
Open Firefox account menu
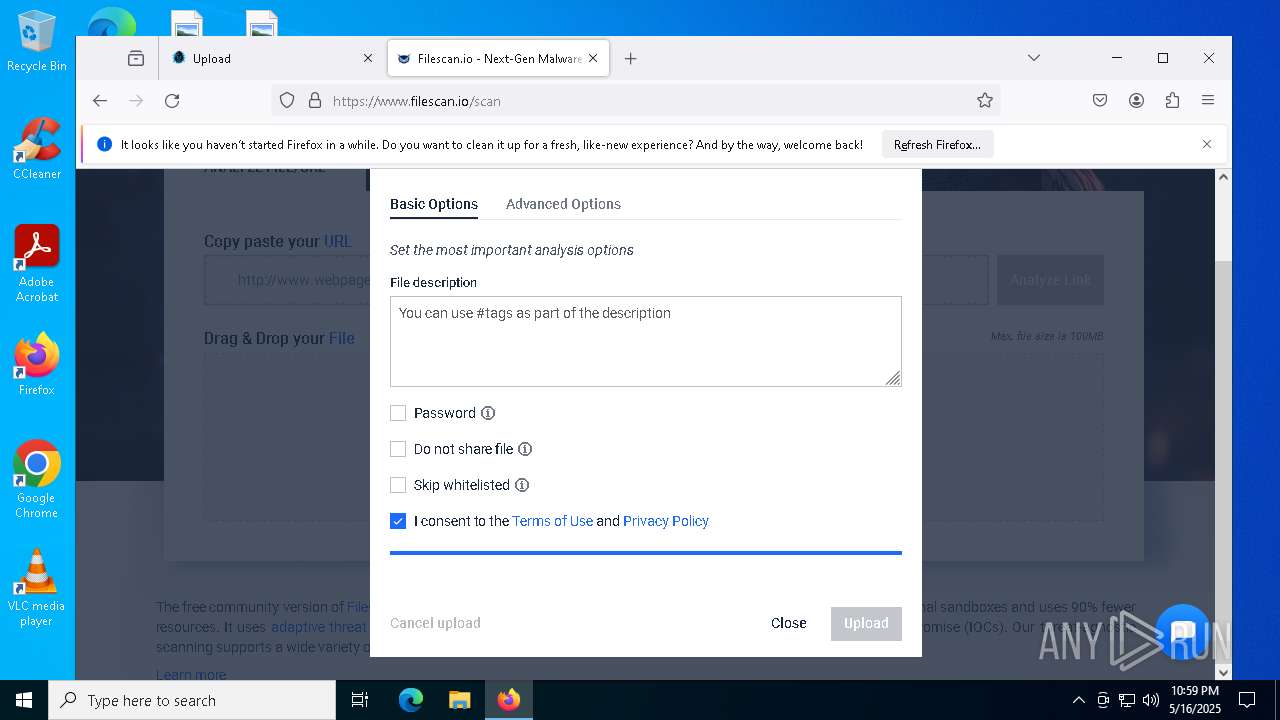pyautogui.click(x=1136, y=101)
